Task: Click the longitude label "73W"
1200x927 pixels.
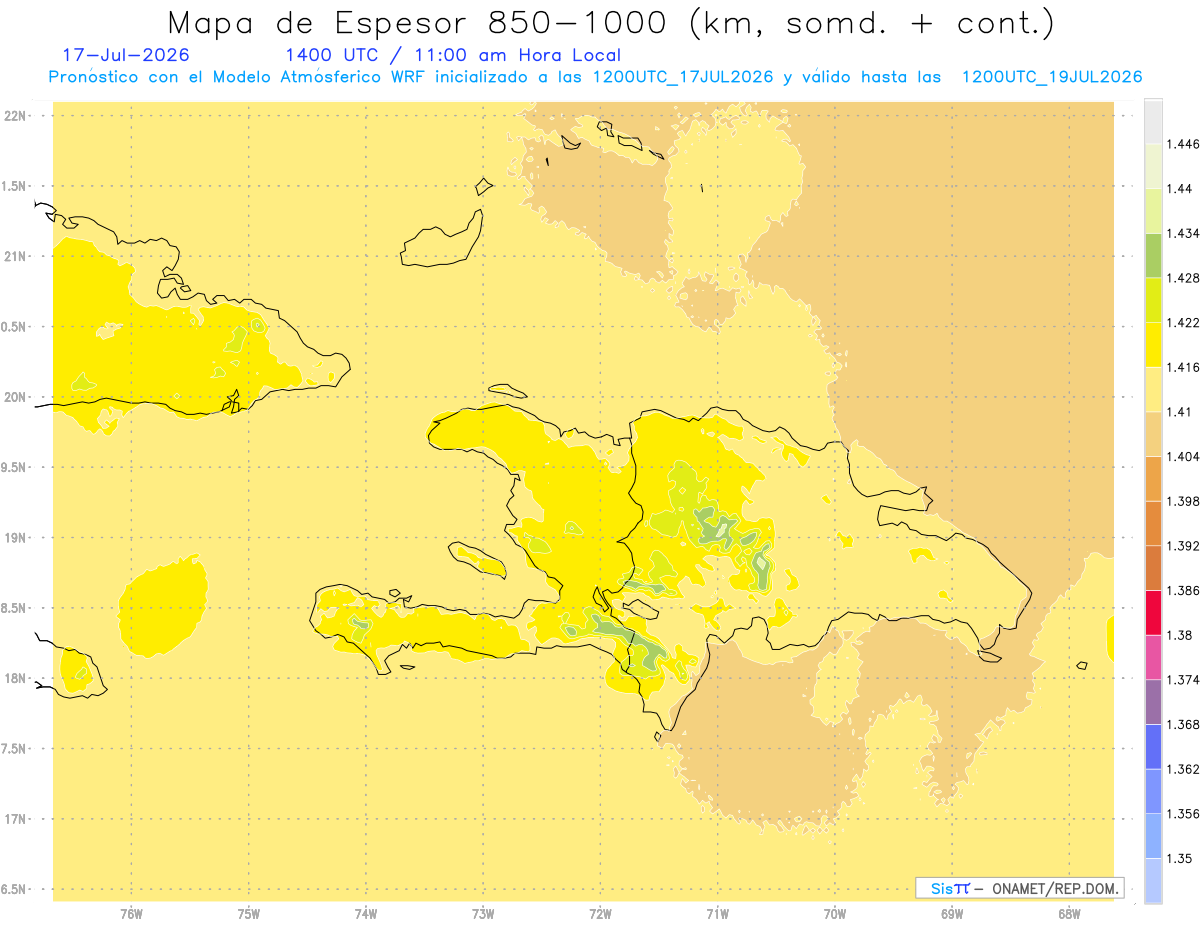Action: point(483,914)
